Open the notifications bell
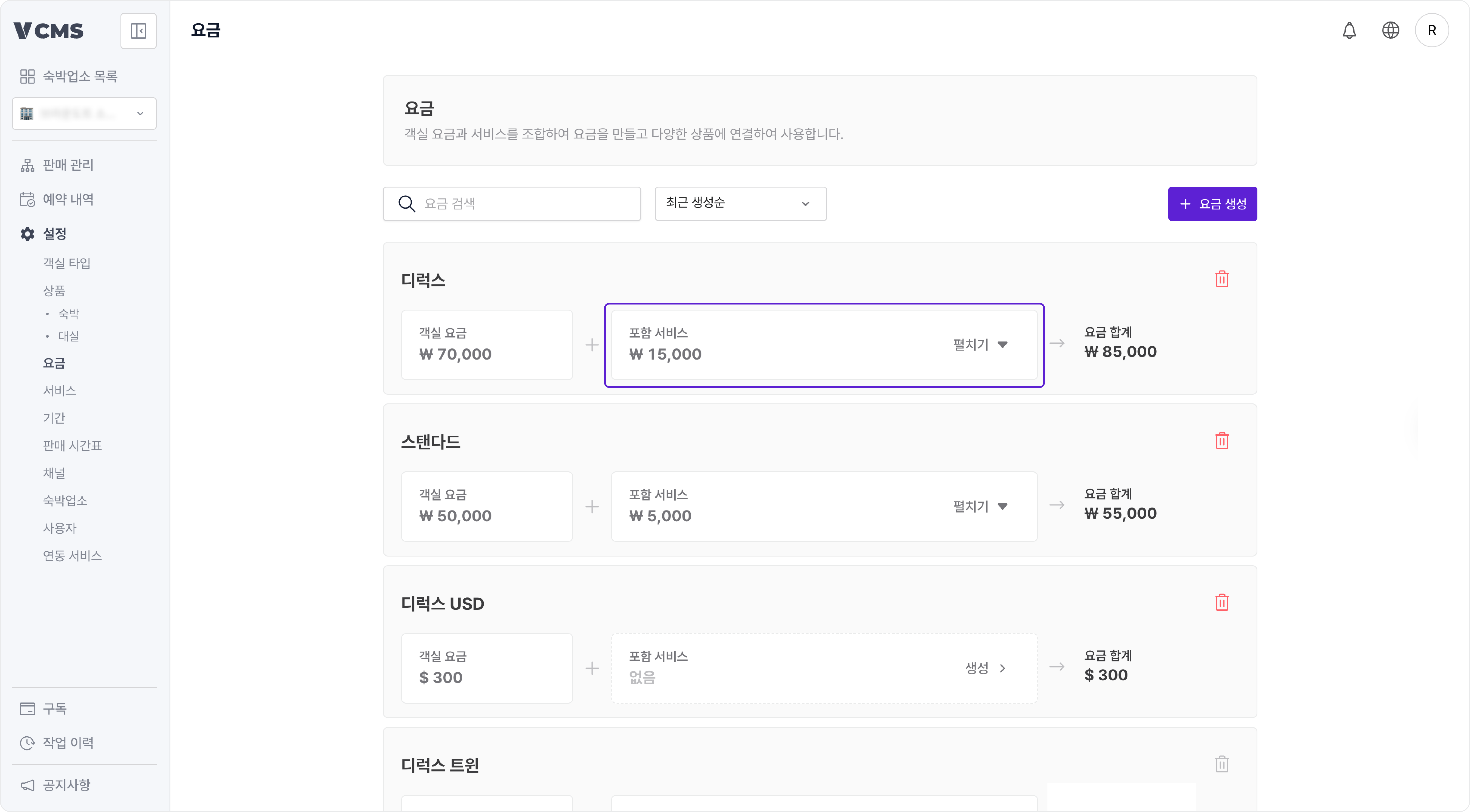This screenshot has width=1470, height=812. (1349, 31)
